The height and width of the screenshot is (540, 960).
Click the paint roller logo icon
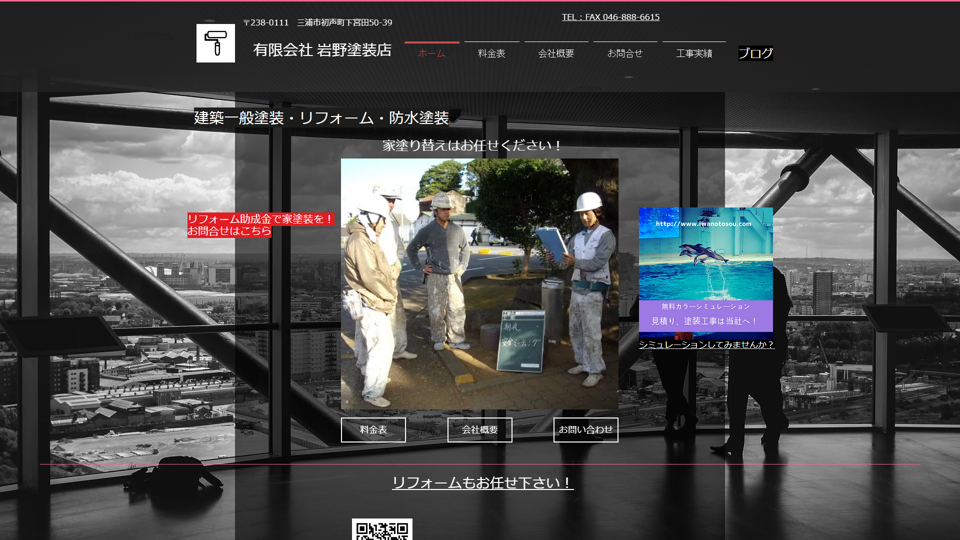(x=215, y=43)
